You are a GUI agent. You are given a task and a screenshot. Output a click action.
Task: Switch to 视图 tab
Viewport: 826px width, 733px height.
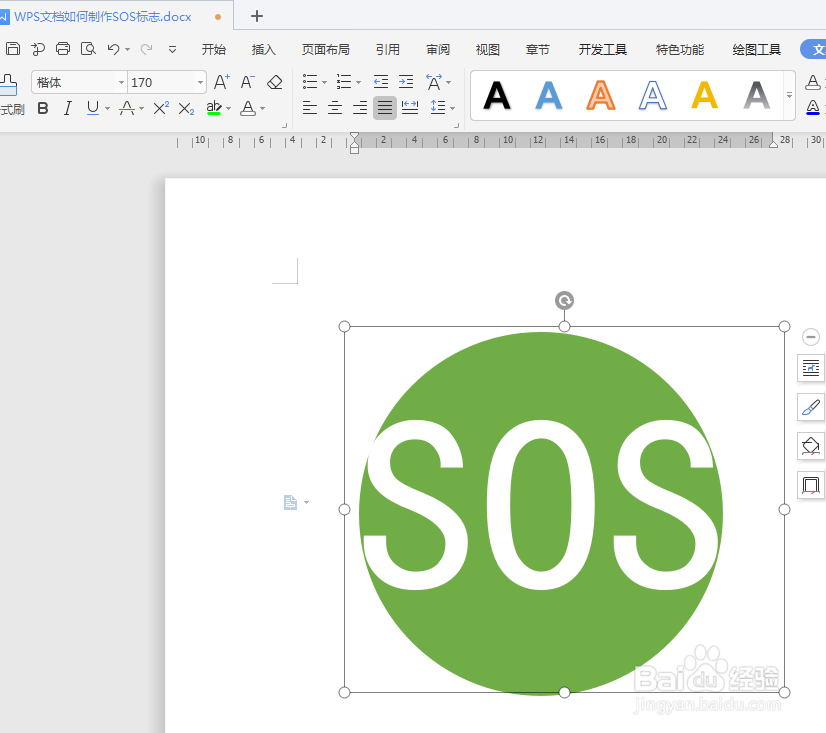tap(487, 50)
